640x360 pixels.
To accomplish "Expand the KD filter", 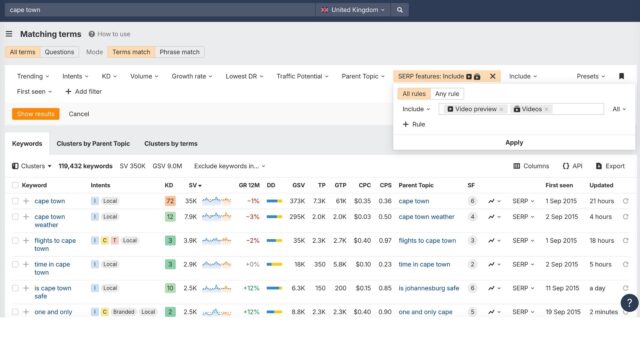I will (x=109, y=76).
